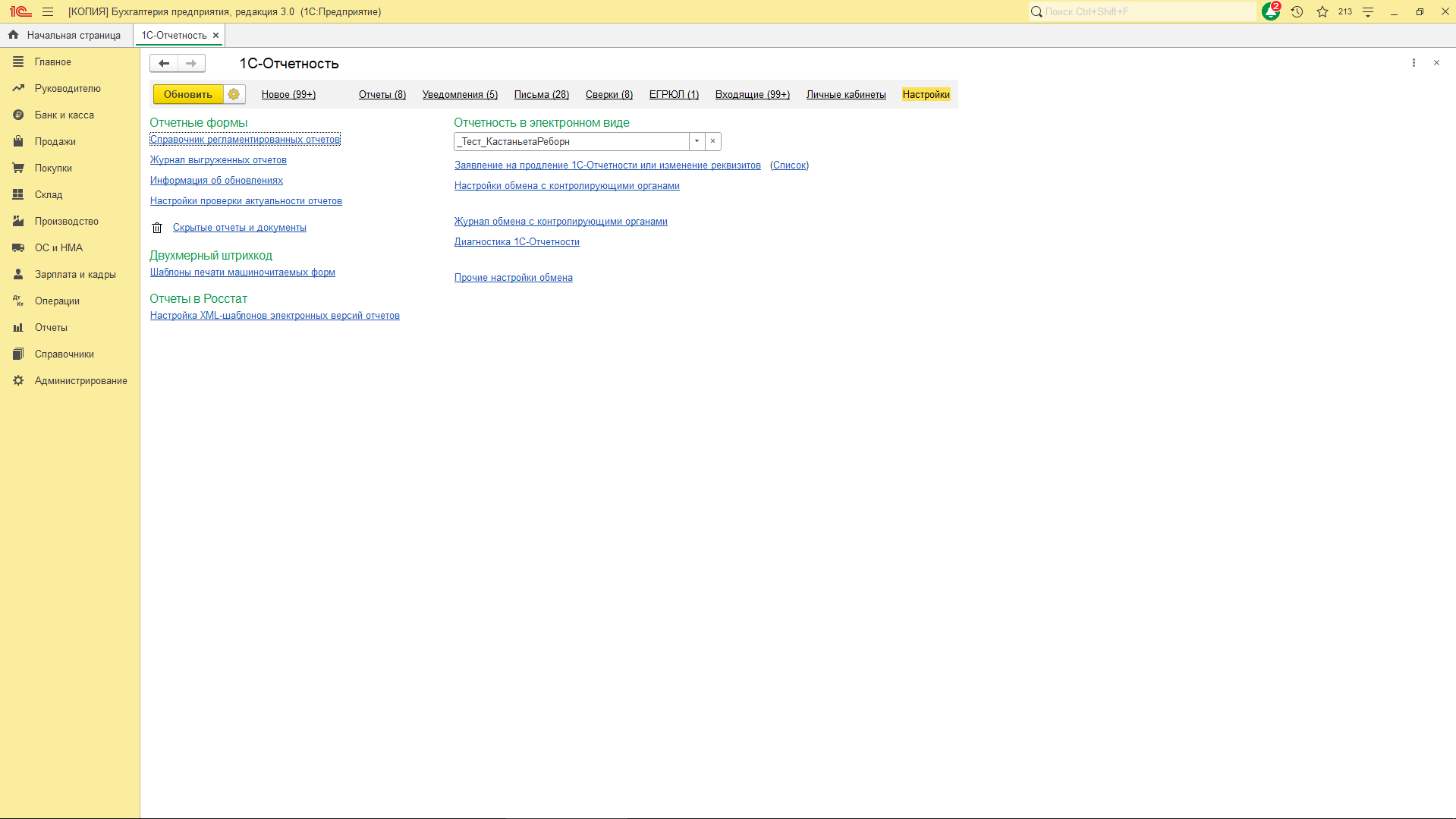1456x819 pixels.
Task: Open Настройки проверки актуальности отчетов
Action: coord(246,200)
